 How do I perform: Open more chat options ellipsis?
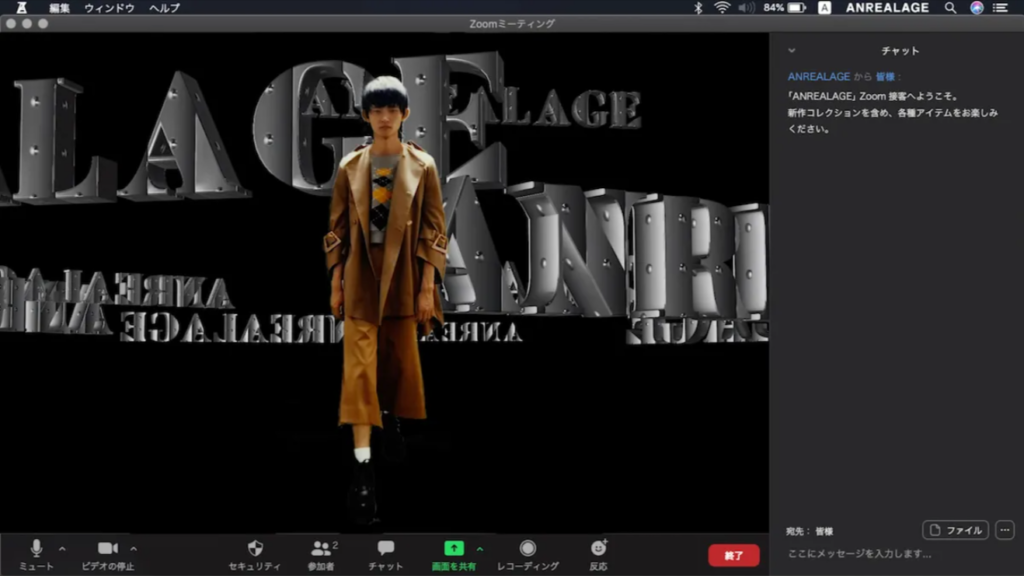click(x=1005, y=530)
